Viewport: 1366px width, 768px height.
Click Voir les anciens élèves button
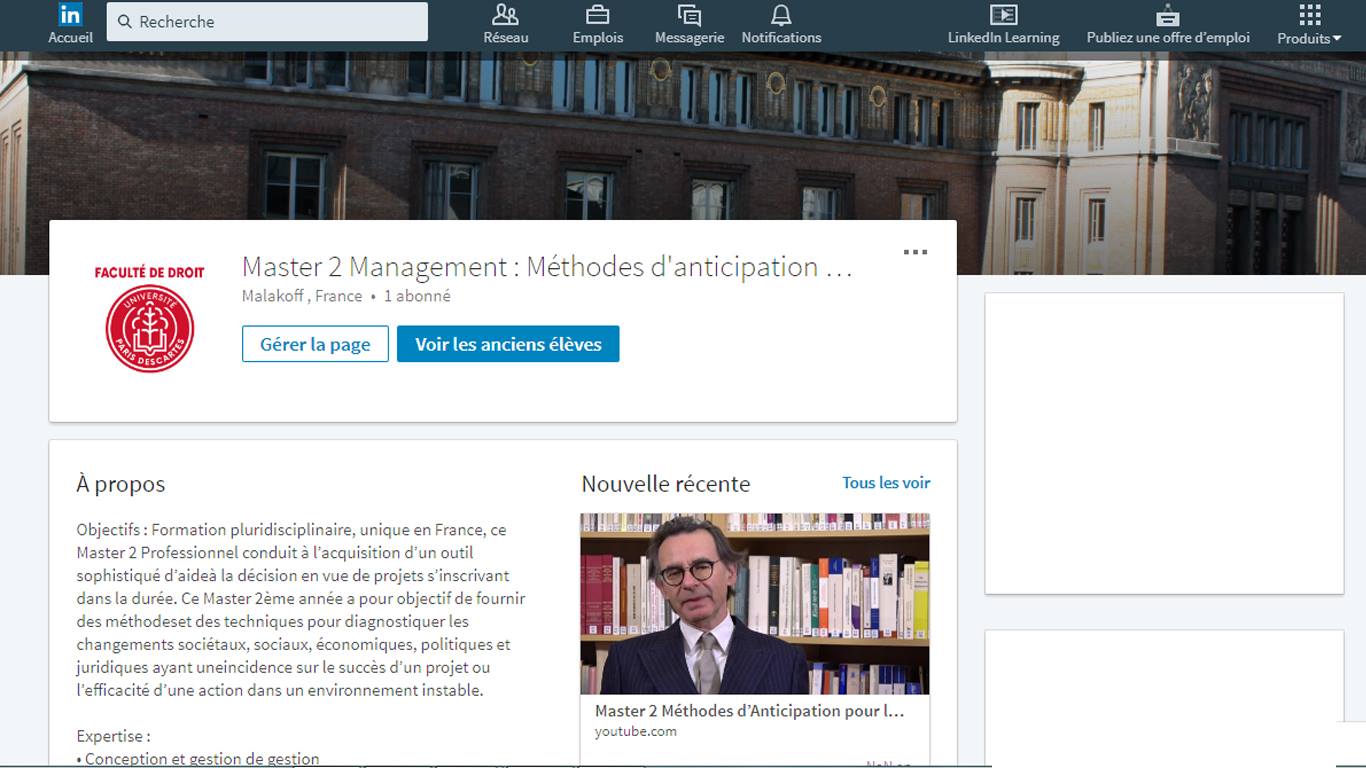(508, 344)
